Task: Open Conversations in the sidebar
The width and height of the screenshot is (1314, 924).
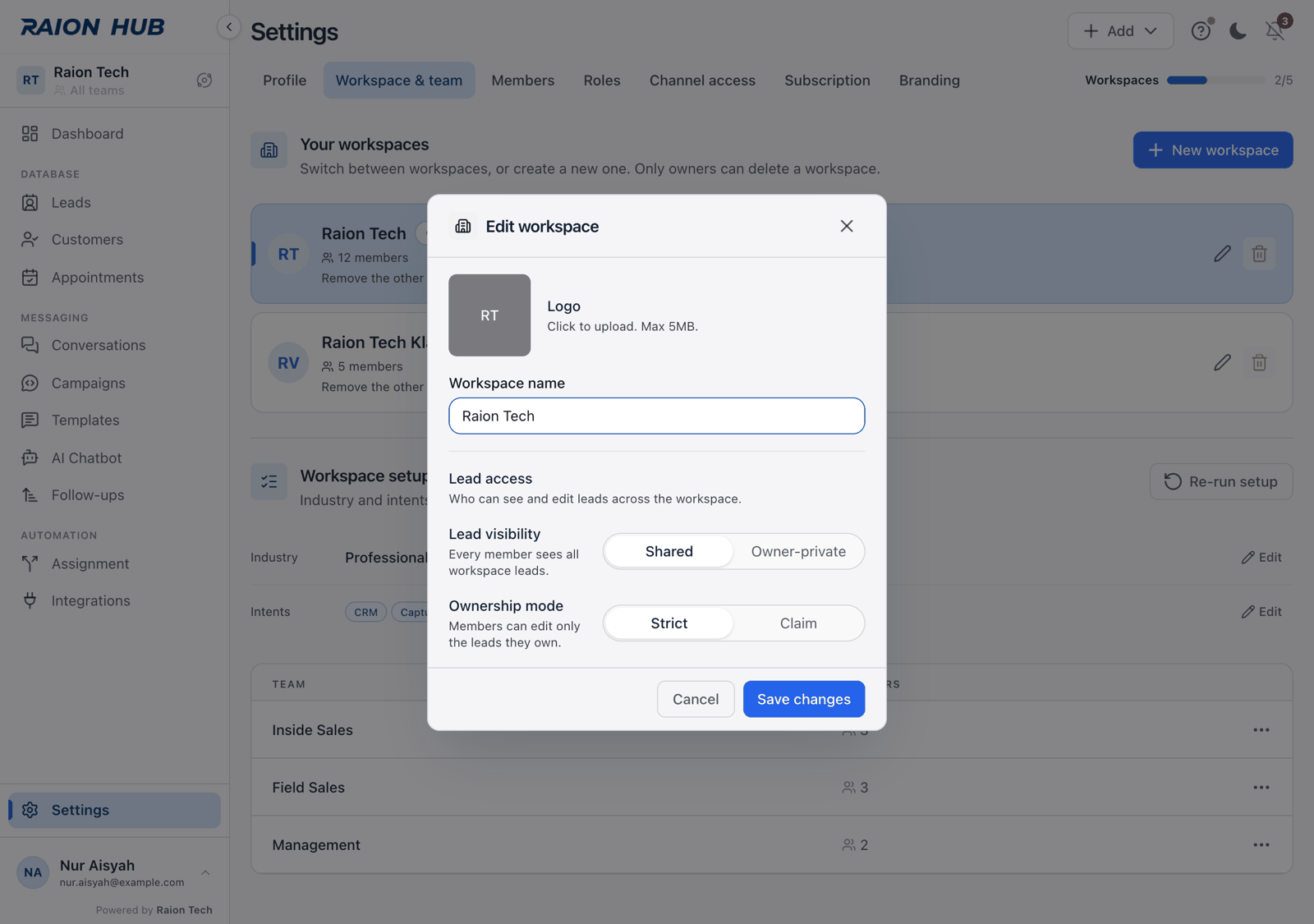Action: pyautogui.click(x=114, y=346)
